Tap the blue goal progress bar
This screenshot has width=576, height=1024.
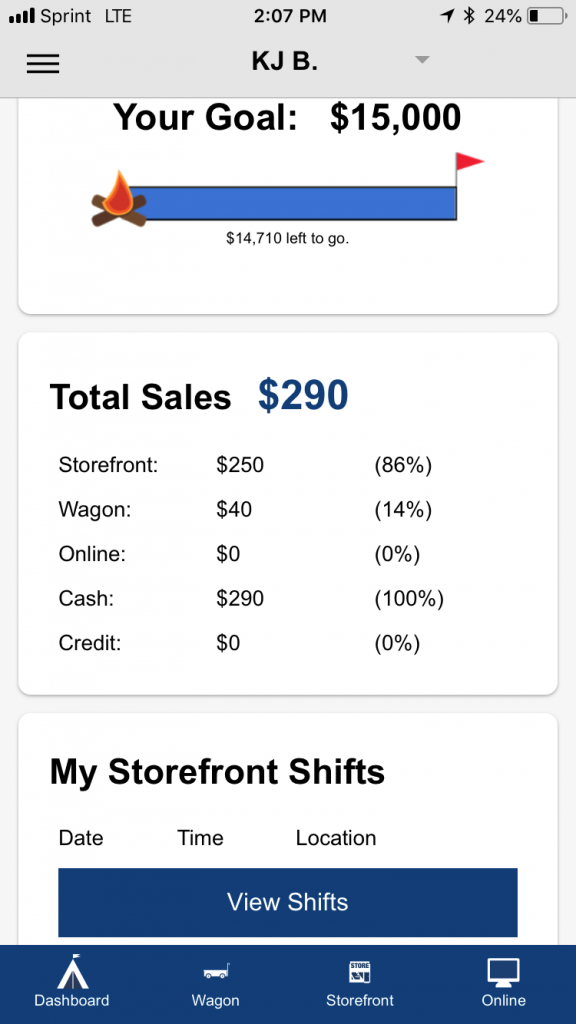294,203
